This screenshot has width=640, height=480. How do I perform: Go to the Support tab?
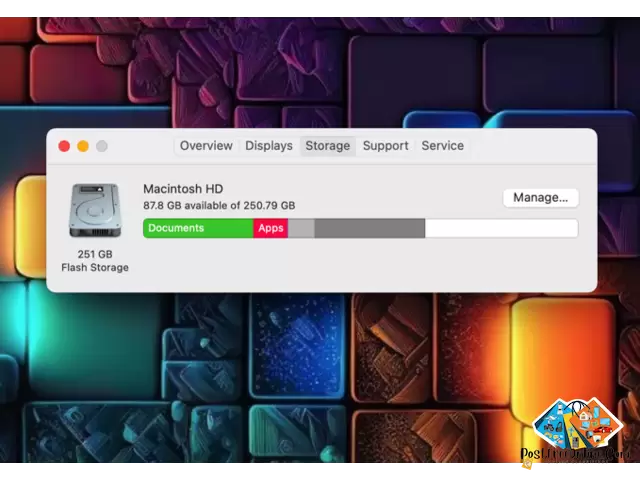(386, 146)
